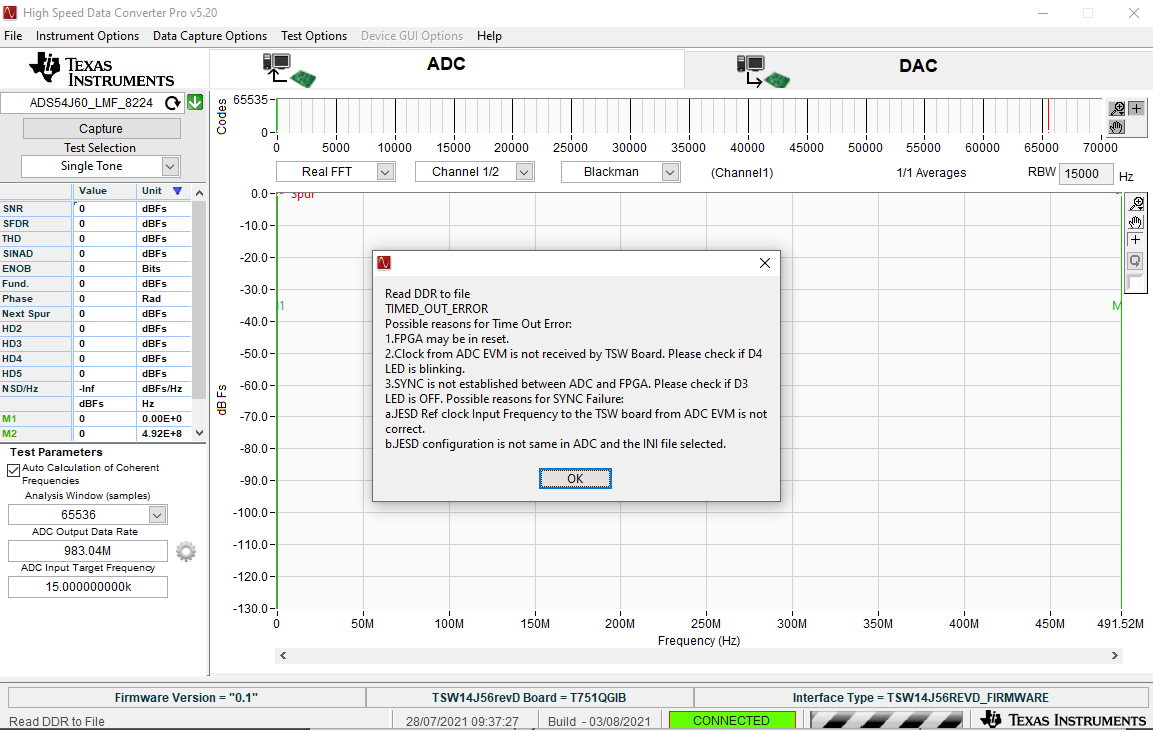Click results table scroll down arrow
This screenshot has height=730, width=1153.
click(199, 434)
